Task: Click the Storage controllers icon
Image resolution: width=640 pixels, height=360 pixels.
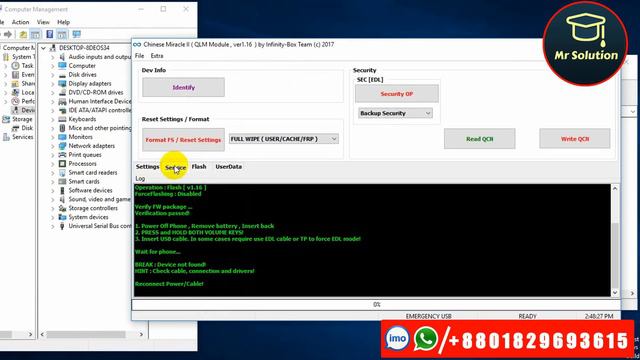Action: click(x=62, y=208)
